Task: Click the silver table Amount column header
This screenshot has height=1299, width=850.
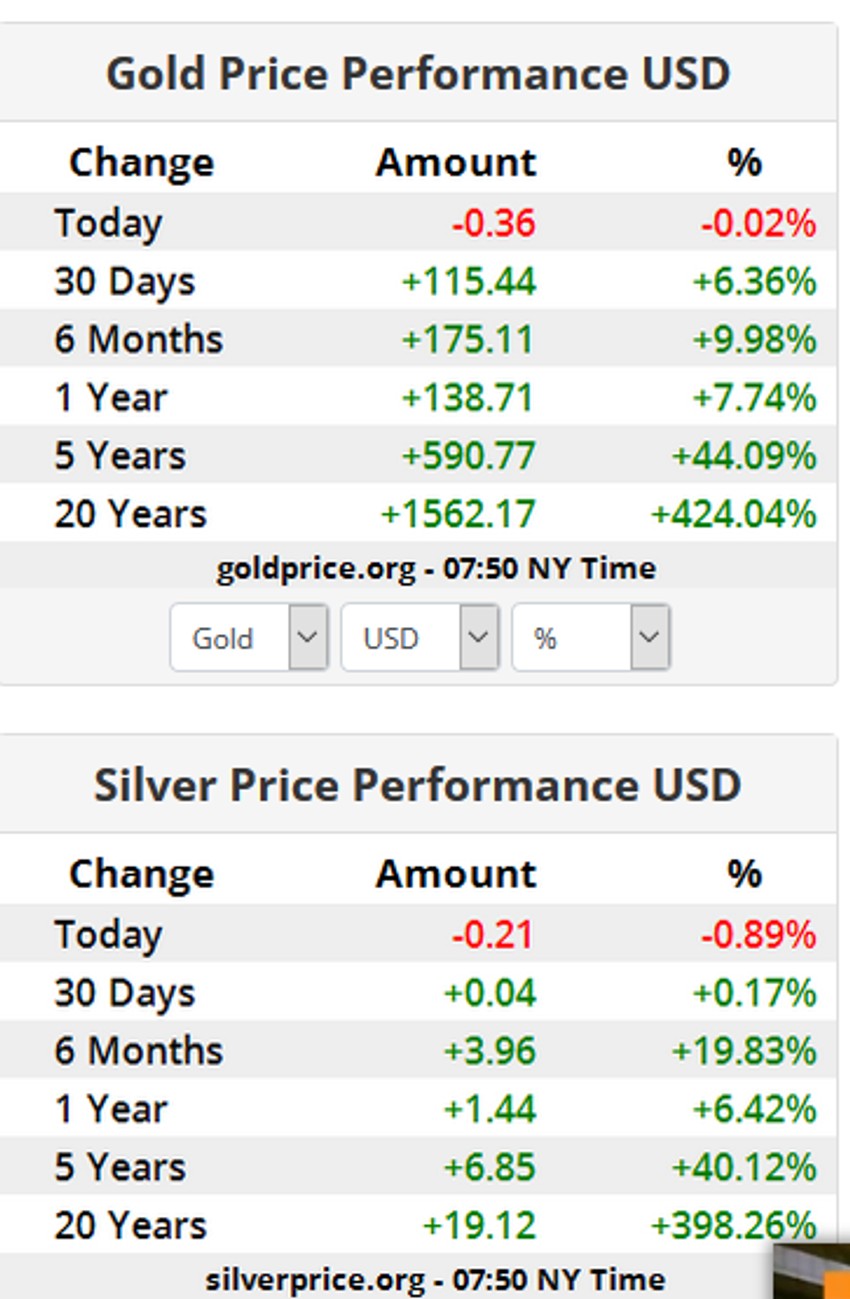Action: coord(456,874)
